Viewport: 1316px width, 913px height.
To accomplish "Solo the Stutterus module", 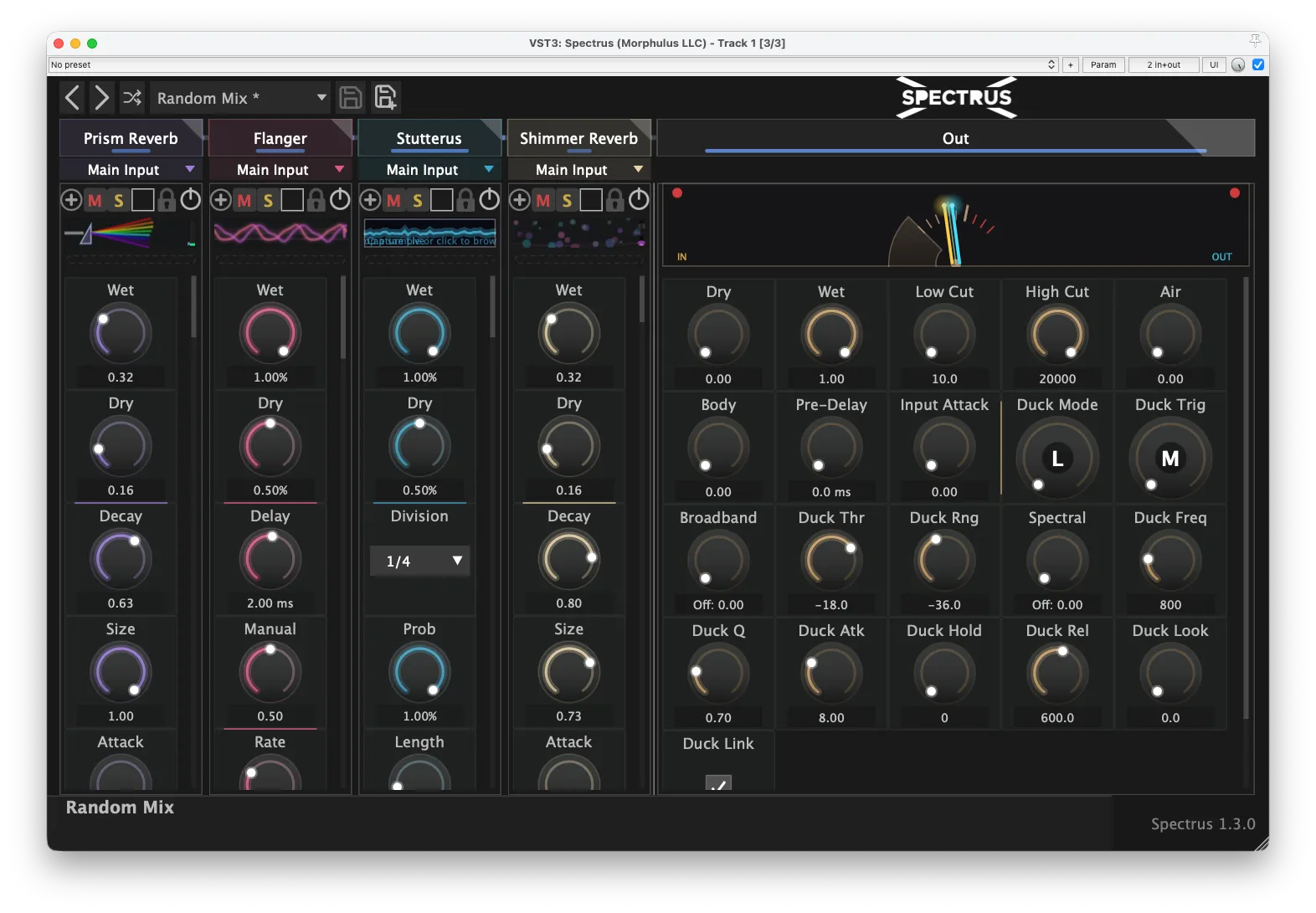I will [x=418, y=200].
